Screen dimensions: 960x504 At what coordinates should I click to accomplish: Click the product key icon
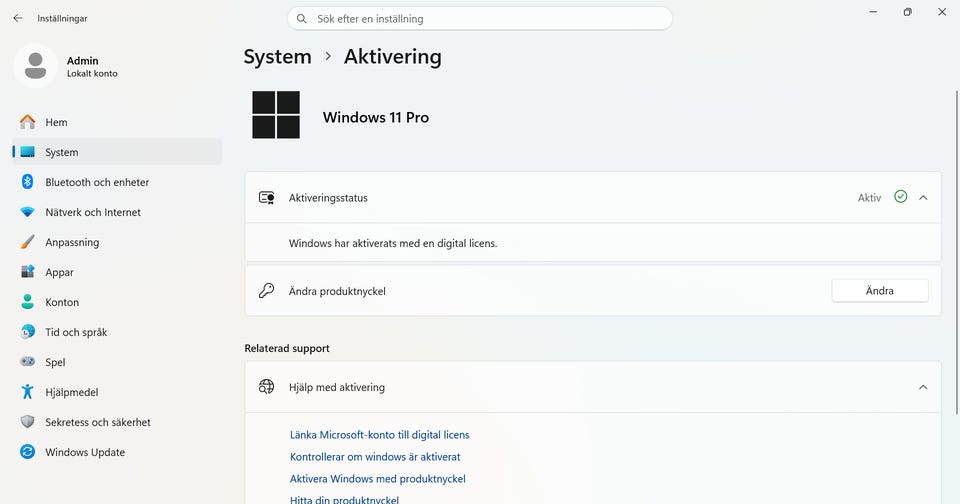(x=266, y=291)
